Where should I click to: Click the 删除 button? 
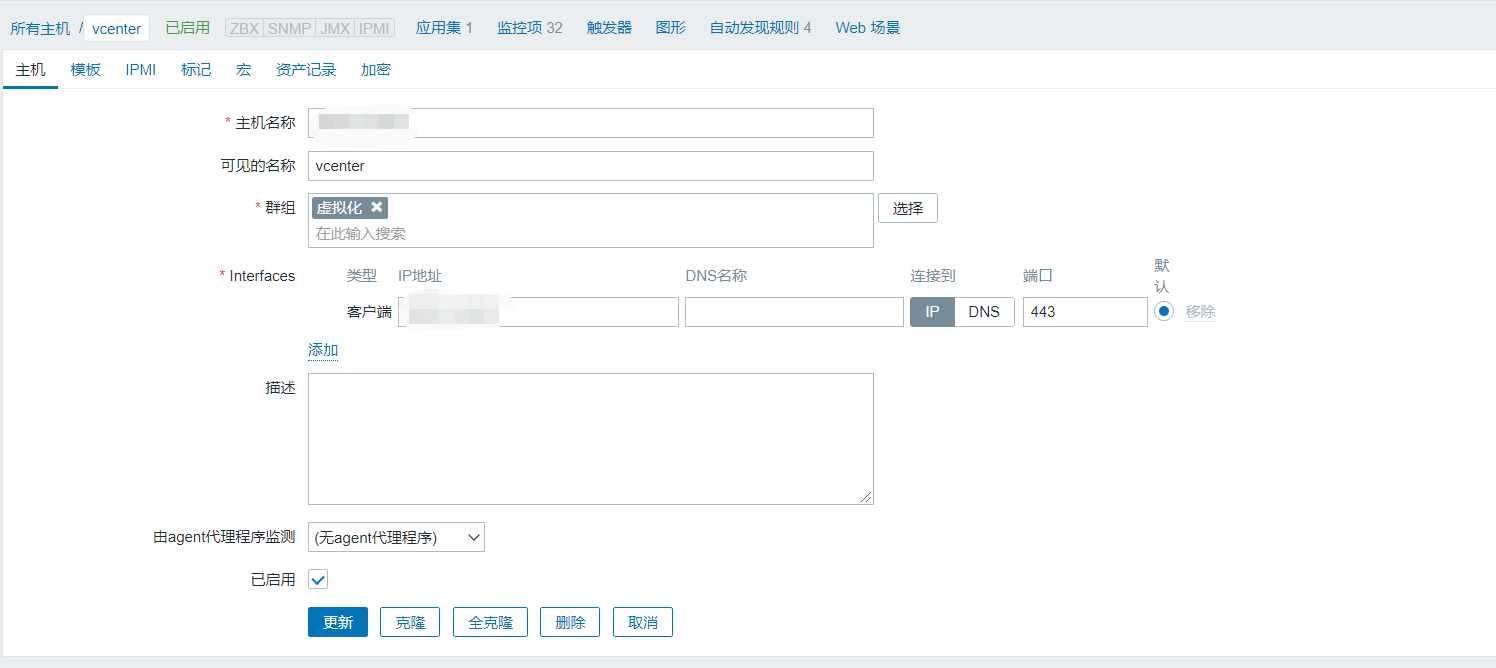[x=570, y=622]
